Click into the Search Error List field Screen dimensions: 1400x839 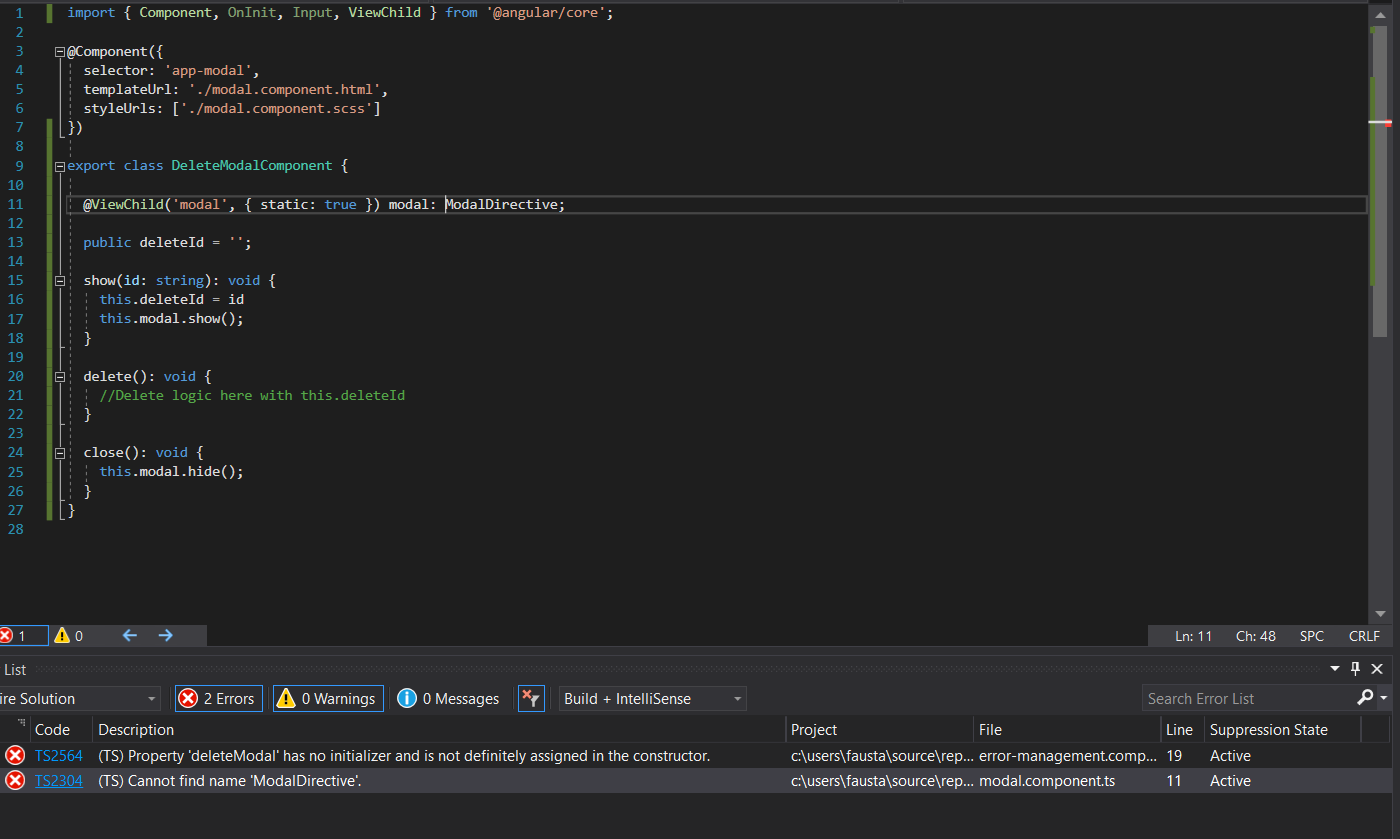(1248, 698)
